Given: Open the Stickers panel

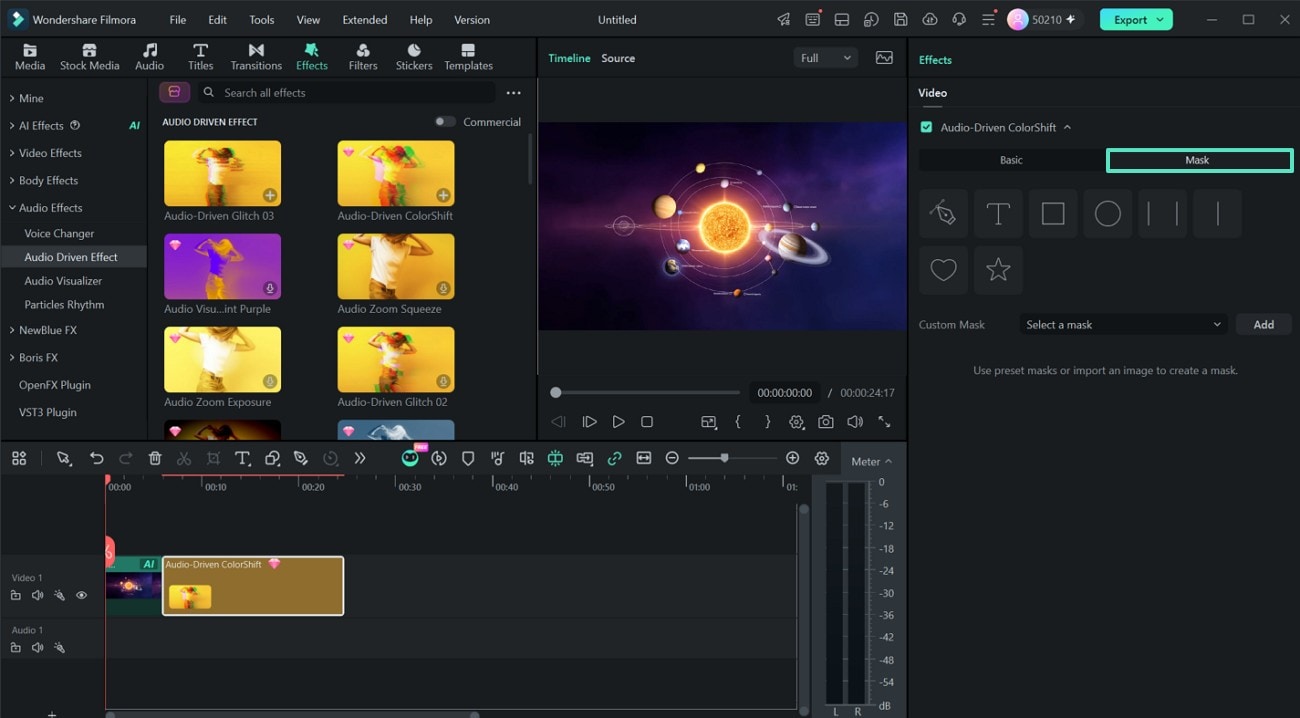Looking at the screenshot, I should point(414,57).
